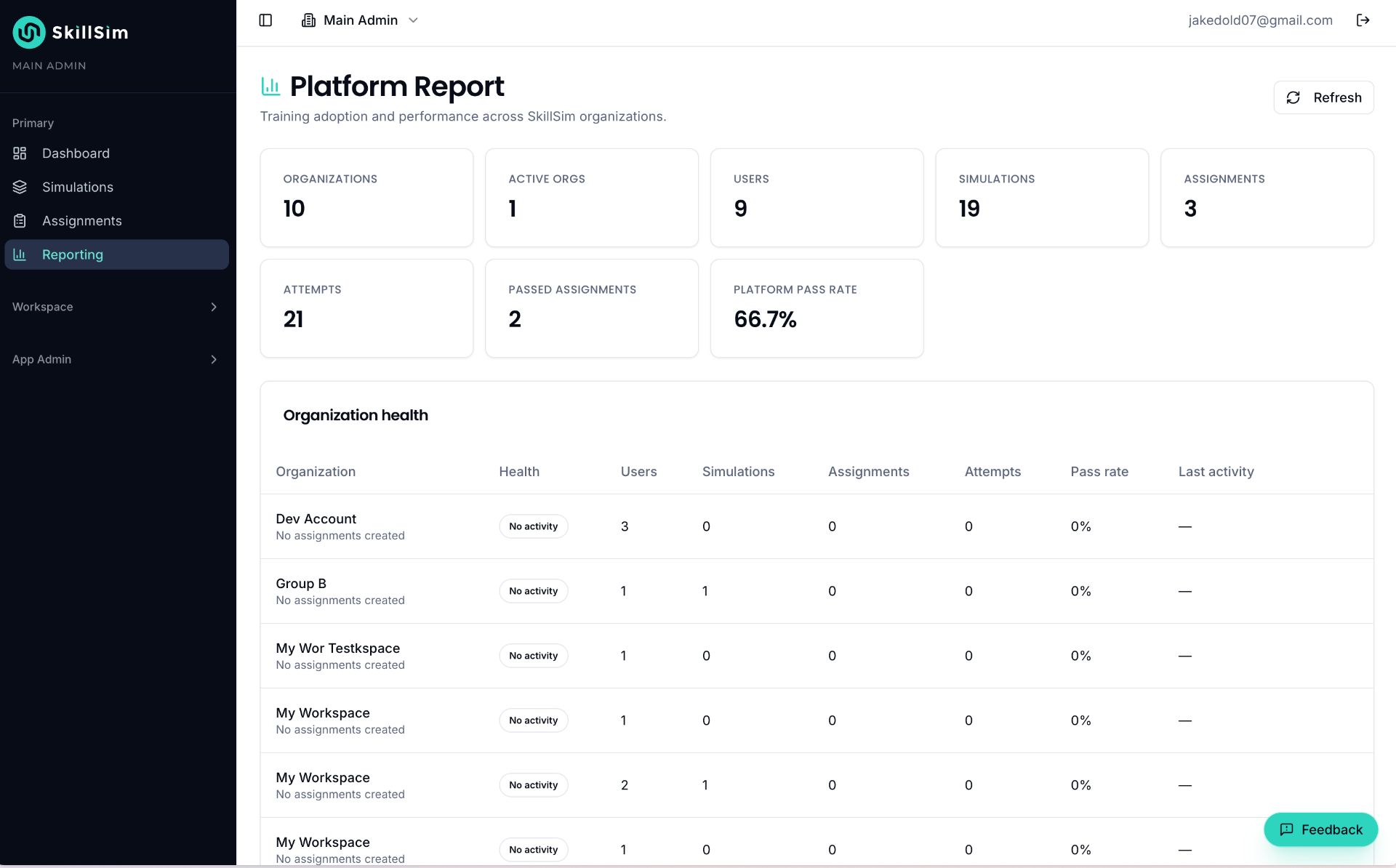The width and height of the screenshot is (1396, 868).
Task: Click the MAIN ADMIN sidebar label
Action: point(49,65)
